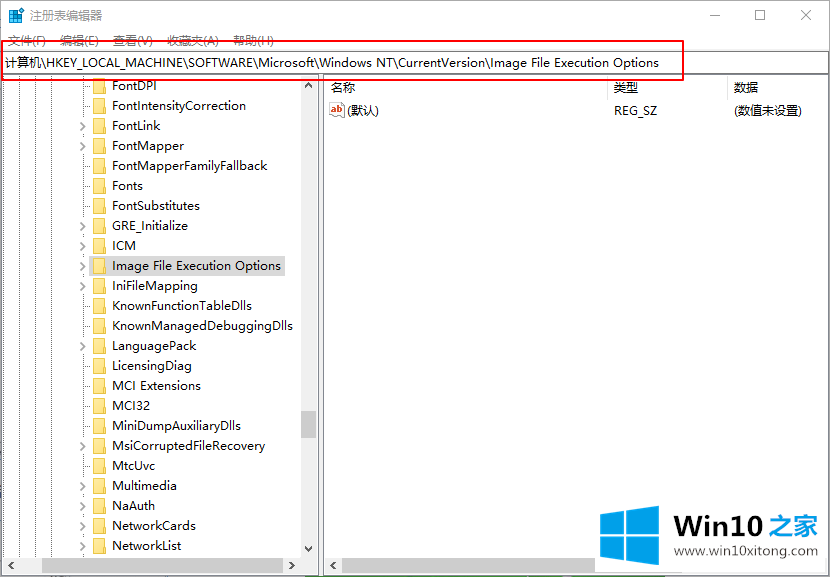The width and height of the screenshot is (830, 577).
Task: Expand the FontLink key
Action: [x=82, y=126]
